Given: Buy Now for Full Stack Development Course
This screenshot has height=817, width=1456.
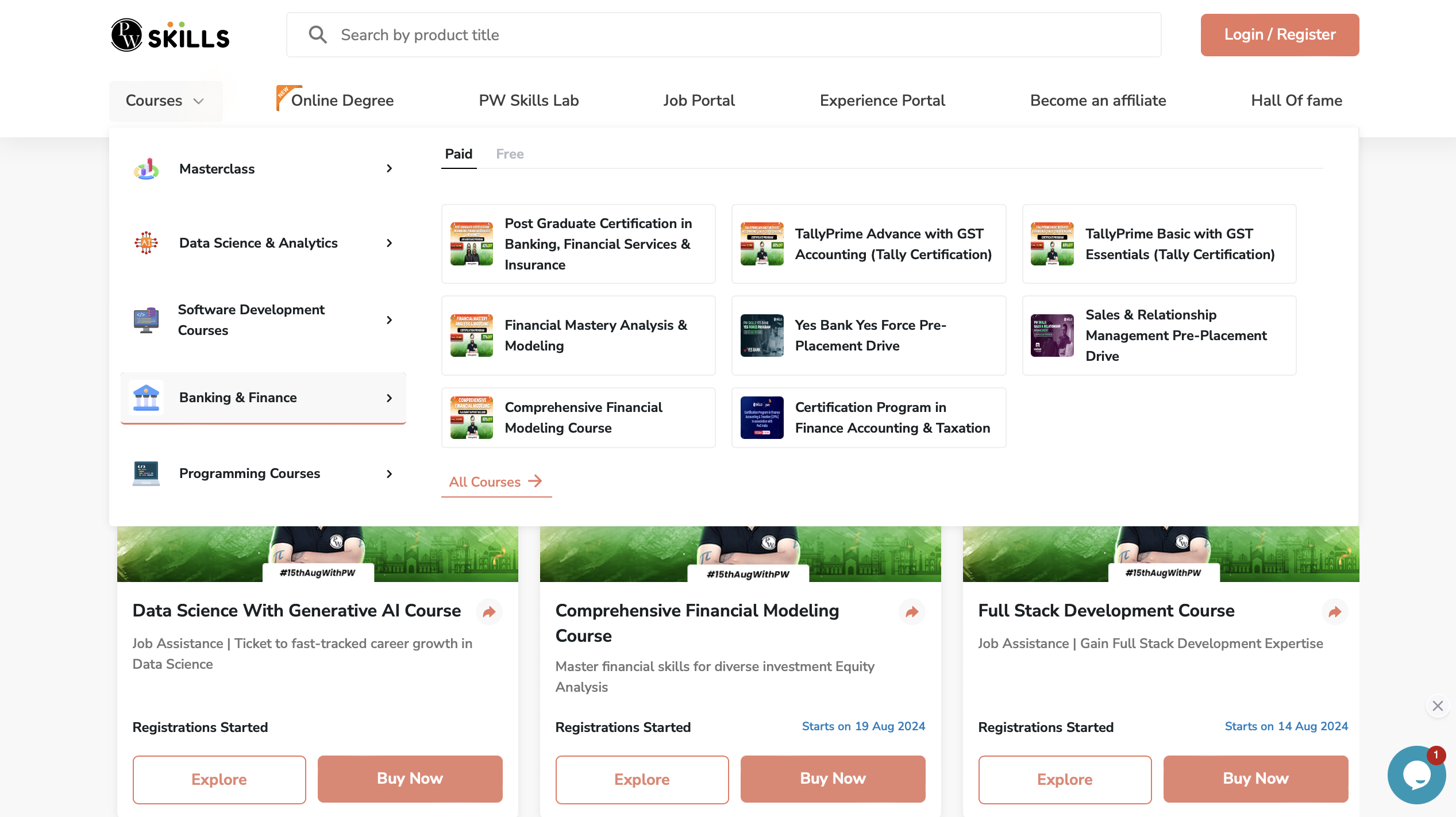Looking at the screenshot, I should tap(1255, 779).
